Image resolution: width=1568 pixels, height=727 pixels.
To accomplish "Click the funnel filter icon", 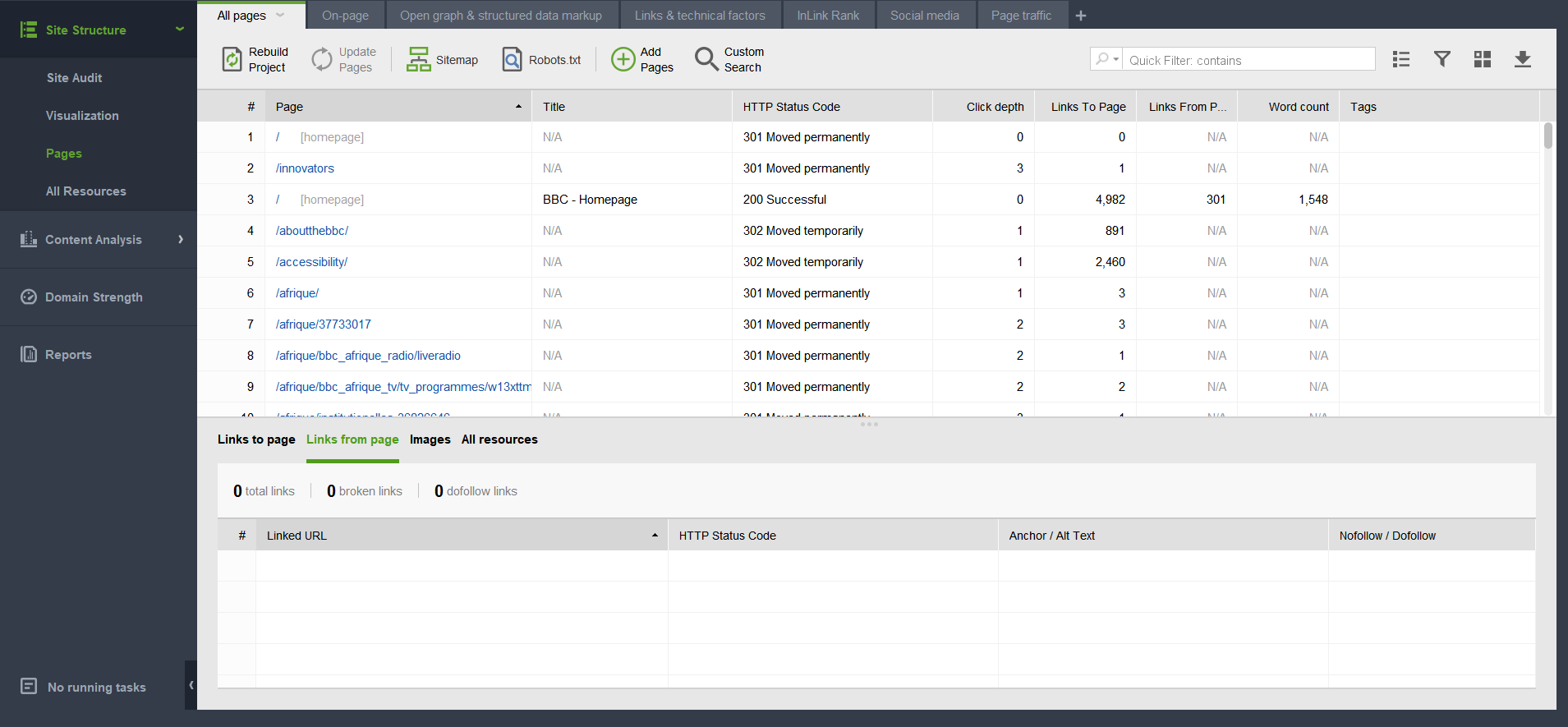I will tap(1442, 59).
